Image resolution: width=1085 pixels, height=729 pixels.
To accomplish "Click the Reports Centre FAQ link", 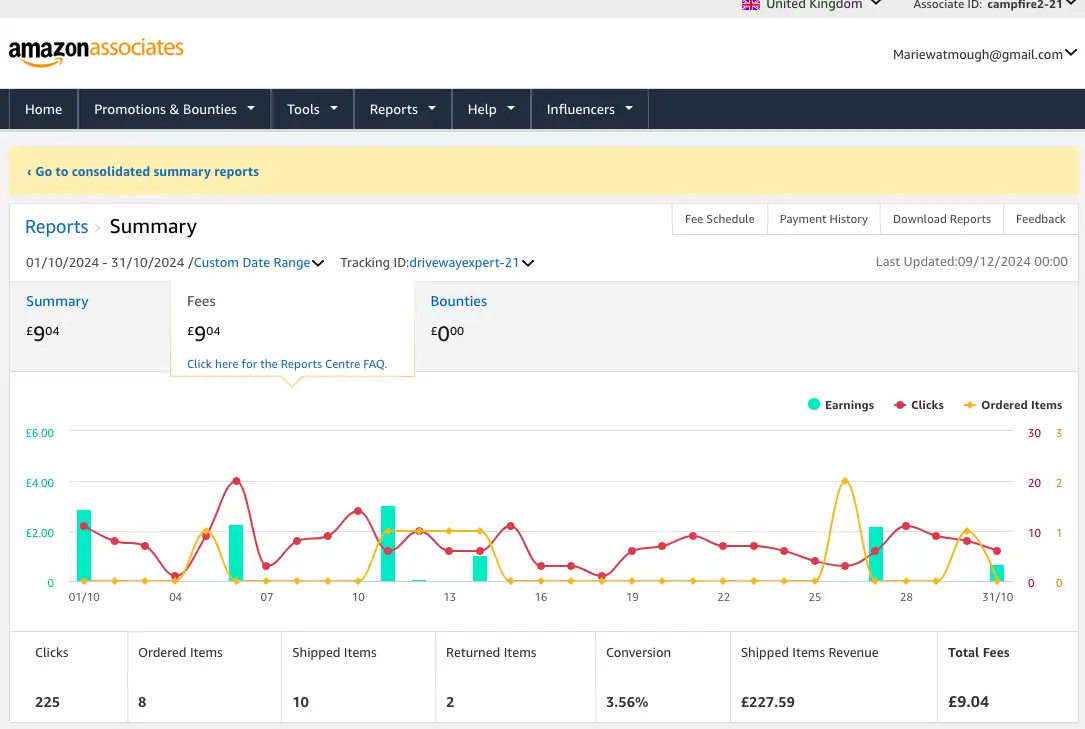I will click(x=286, y=364).
